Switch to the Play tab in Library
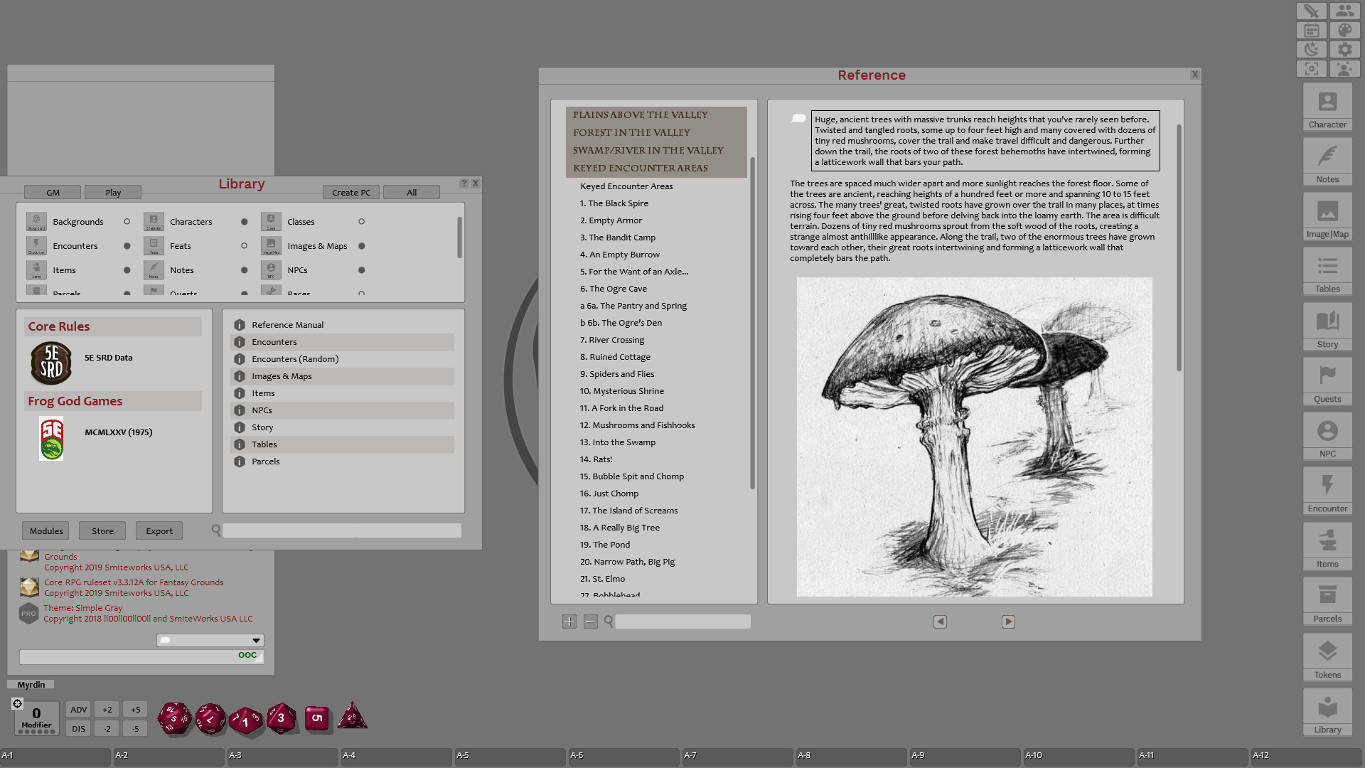This screenshot has width=1365, height=768. [x=112, y=192]
